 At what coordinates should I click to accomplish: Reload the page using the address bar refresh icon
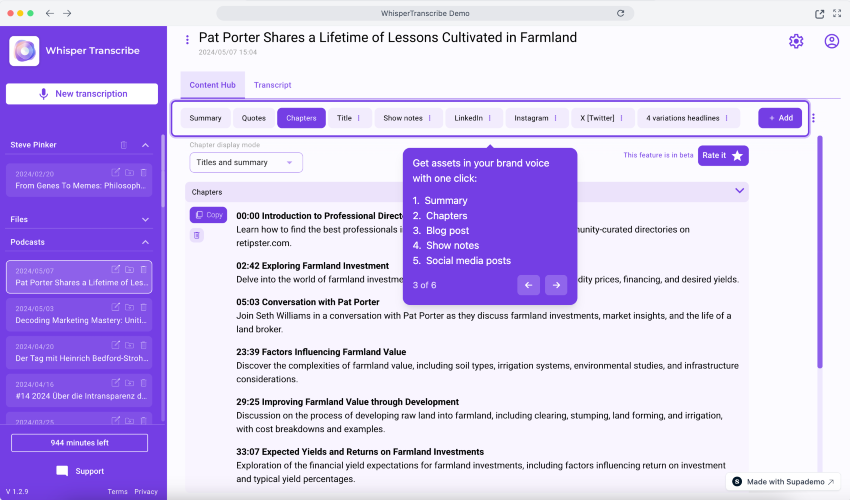[620, 13]
